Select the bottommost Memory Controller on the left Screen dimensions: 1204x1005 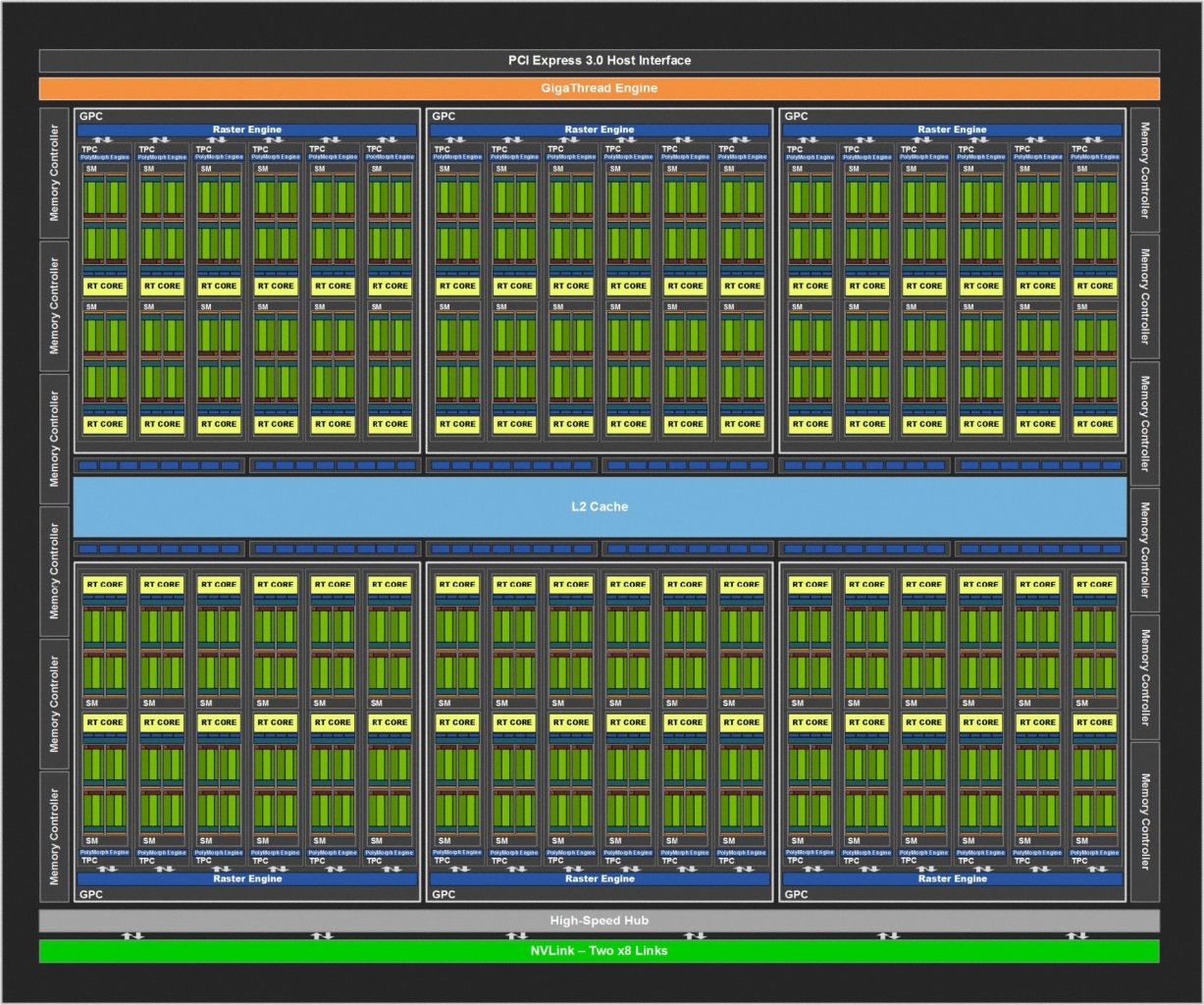pos(54,836)
